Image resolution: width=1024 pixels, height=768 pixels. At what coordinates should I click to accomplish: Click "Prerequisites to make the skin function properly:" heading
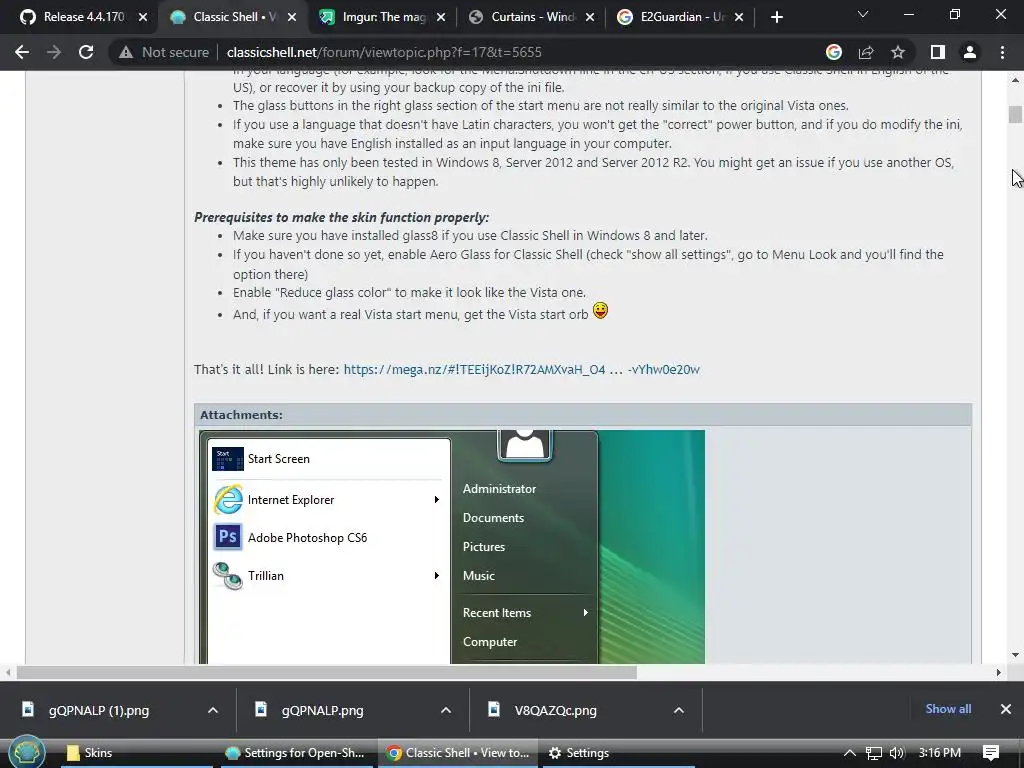[x=341, y=217]
